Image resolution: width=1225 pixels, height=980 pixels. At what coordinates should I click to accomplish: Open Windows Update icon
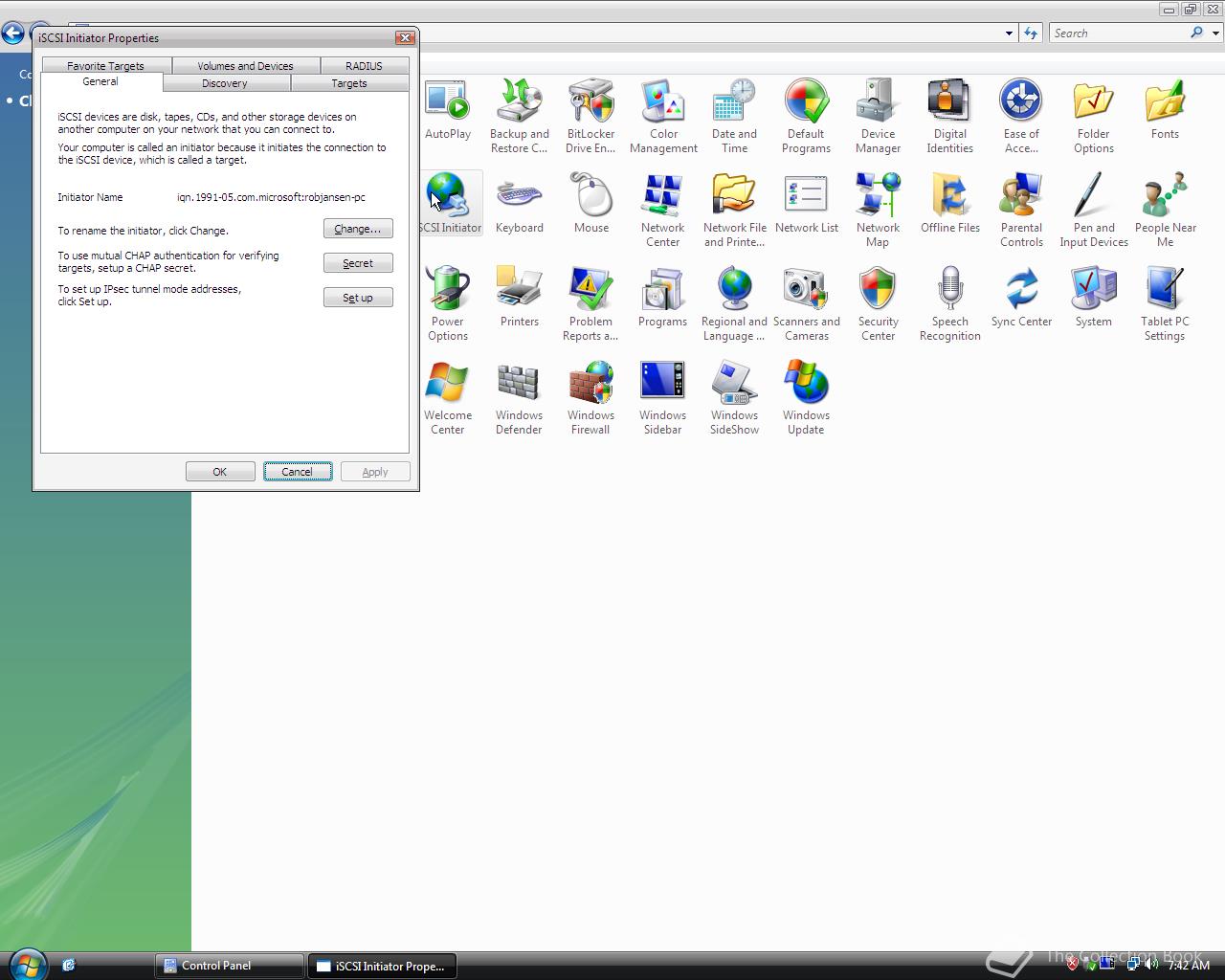click(807, 398)
